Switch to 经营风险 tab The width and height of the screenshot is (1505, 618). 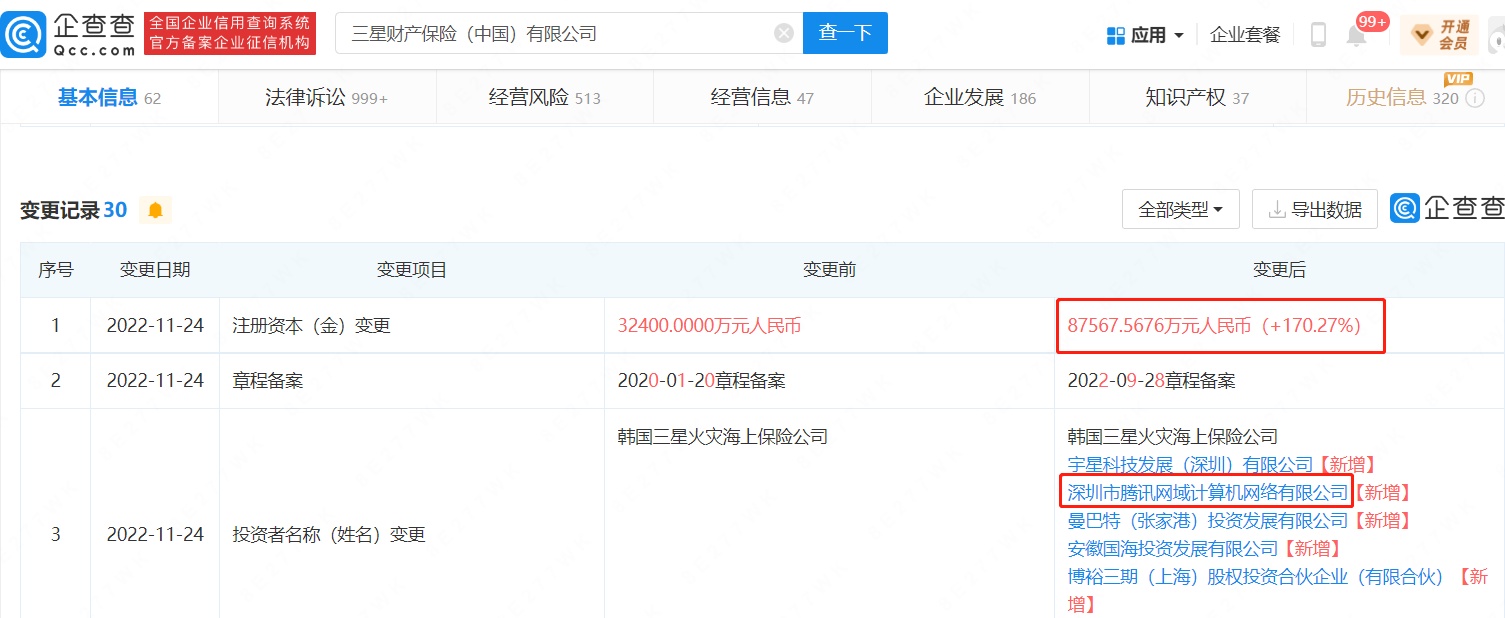click(544, 97)
